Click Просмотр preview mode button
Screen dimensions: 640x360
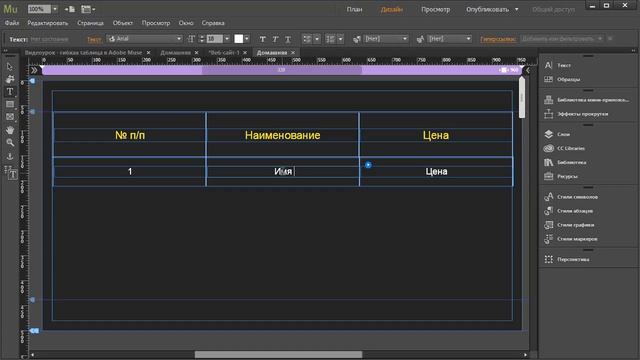(x=436, y=9)
